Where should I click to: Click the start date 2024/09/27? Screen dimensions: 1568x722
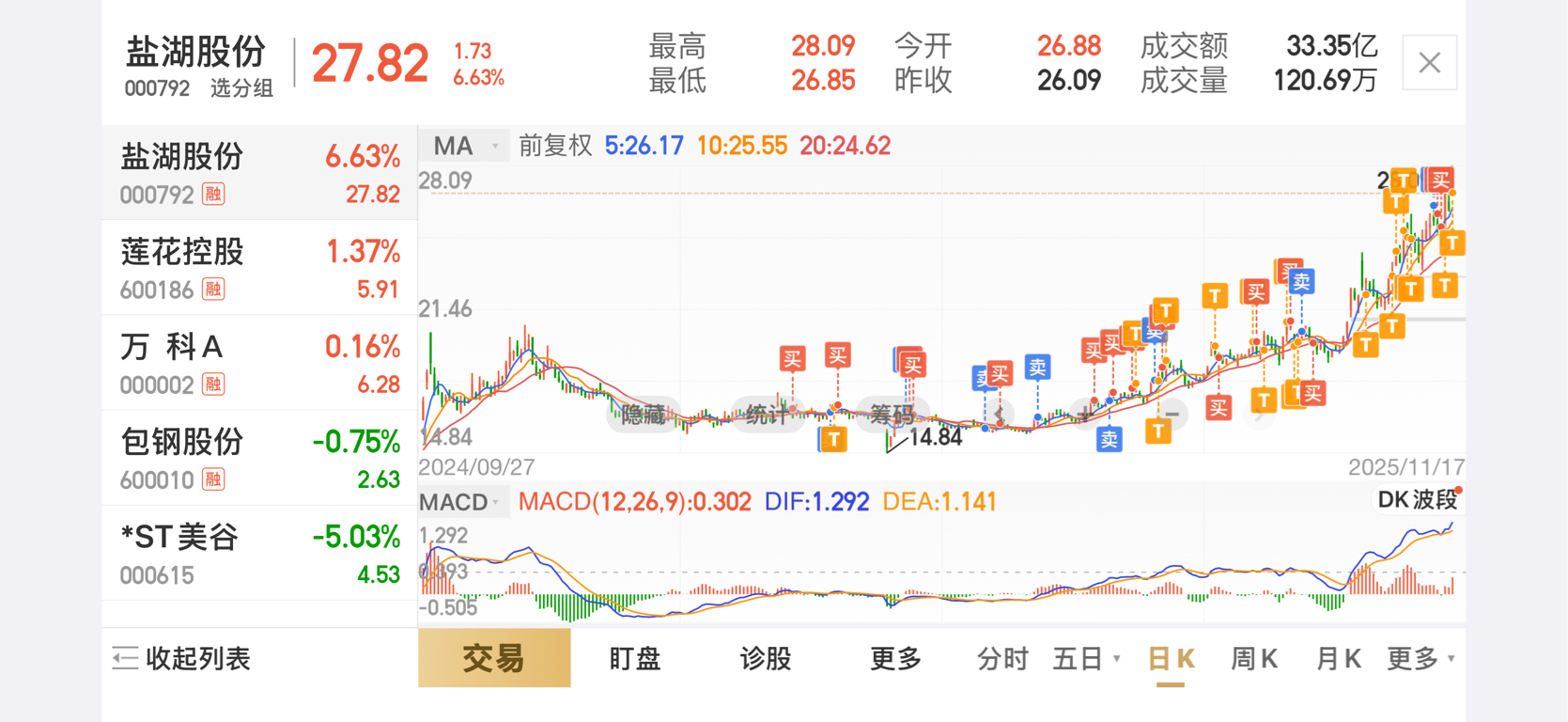476,467
